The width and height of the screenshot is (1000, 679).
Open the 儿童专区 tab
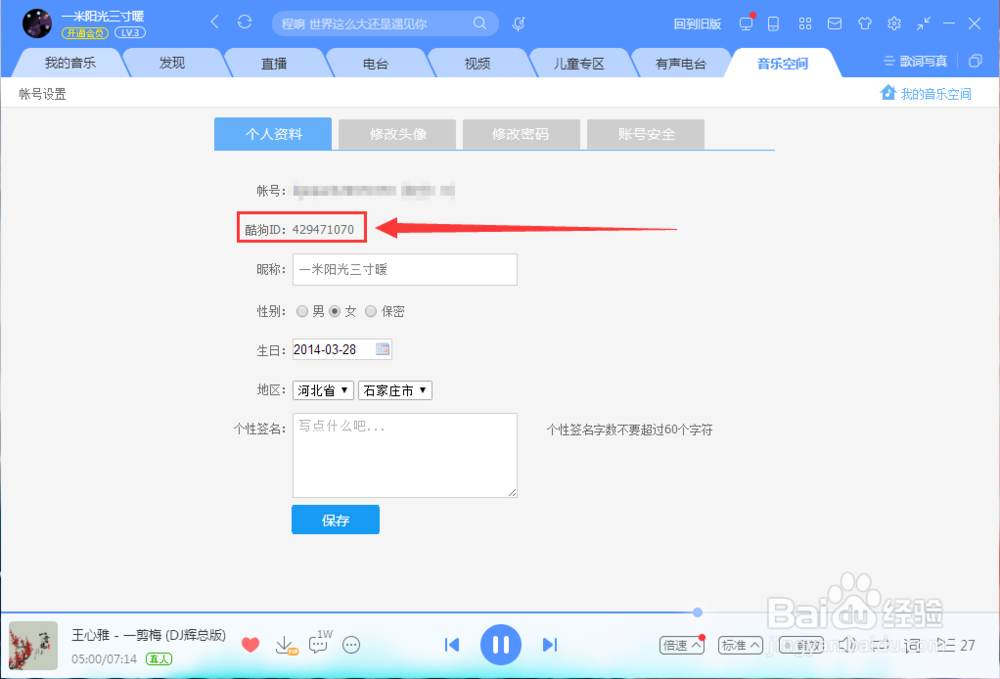579,62
